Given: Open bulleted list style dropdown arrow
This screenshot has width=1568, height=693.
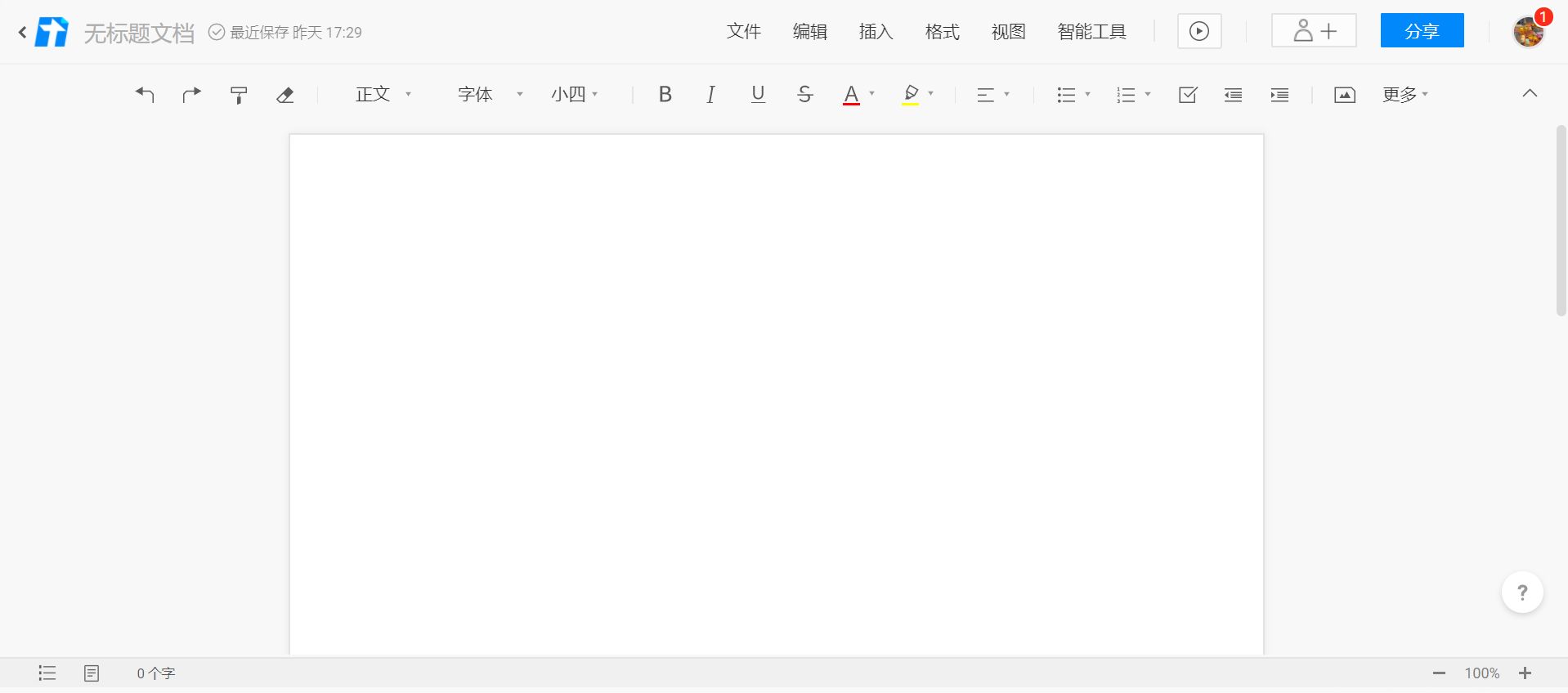Looking at the screenshot, I should point(1088,94).
